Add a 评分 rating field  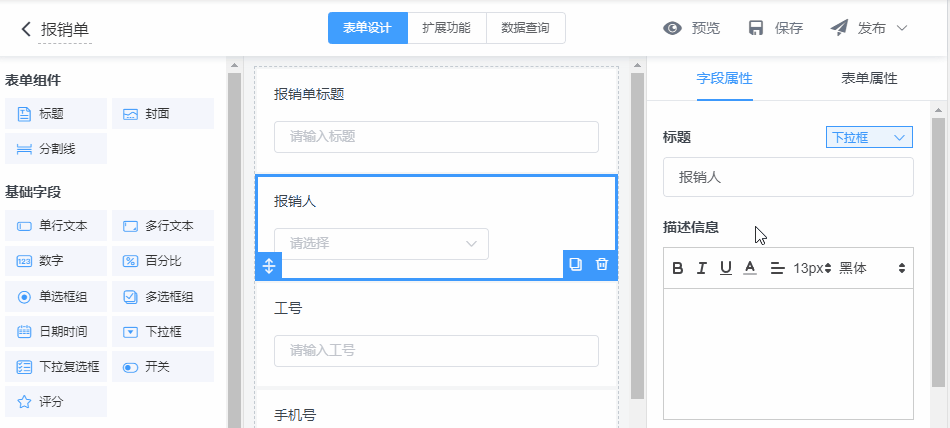click(x=56, y=402)
